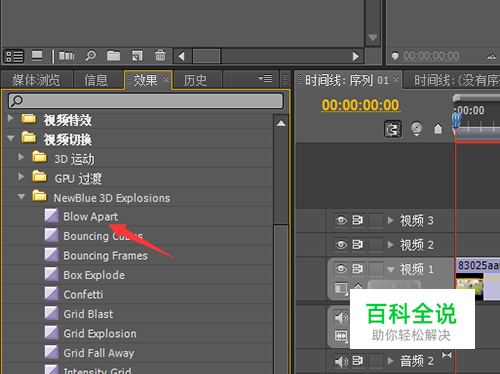Open effects panel flyout menu
500x374 pixels.
(x=266, y=79)
